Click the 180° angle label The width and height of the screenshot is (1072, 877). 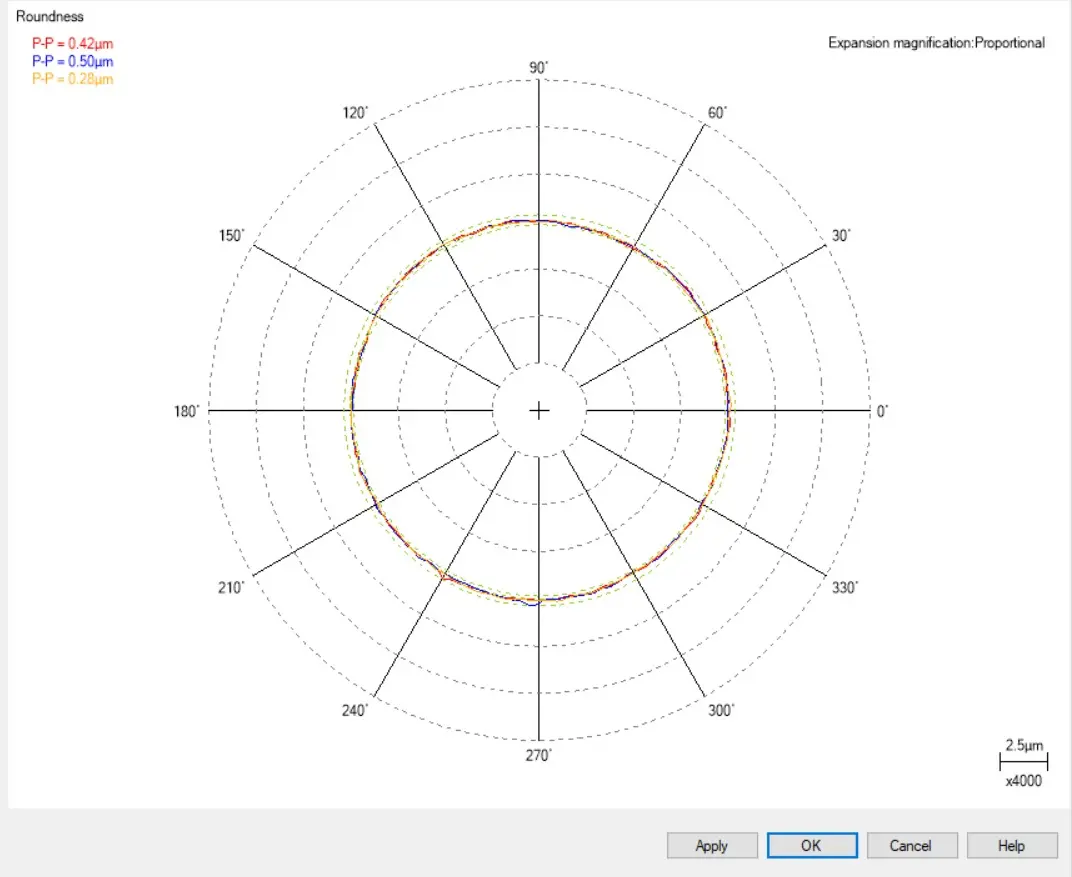(x=187, y=411)
